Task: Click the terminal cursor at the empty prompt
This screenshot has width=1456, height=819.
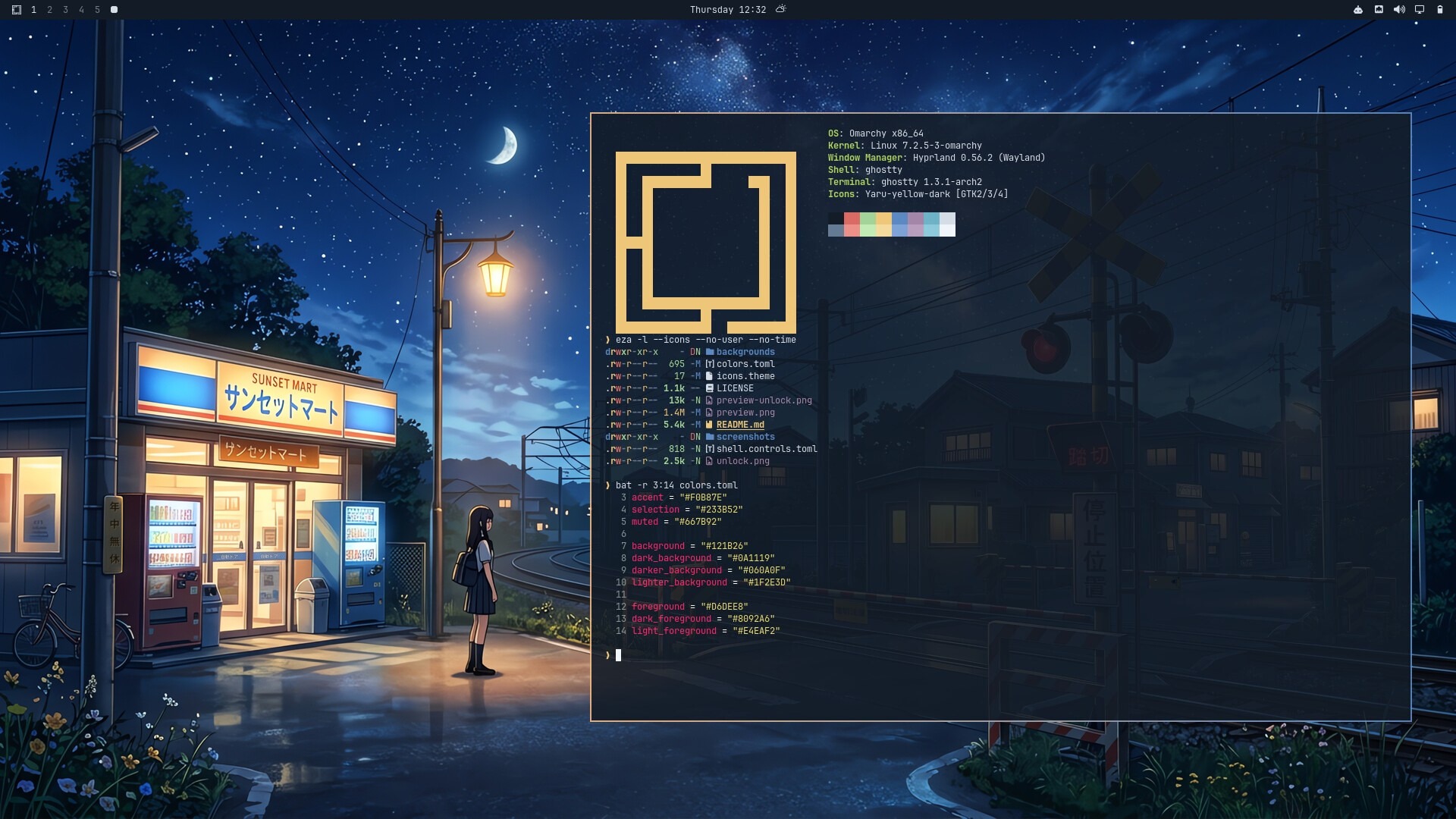Action: coord(618,655)
